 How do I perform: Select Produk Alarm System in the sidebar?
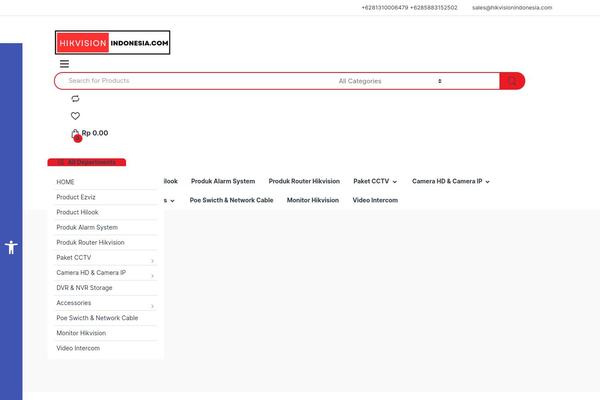pos(87,227)
